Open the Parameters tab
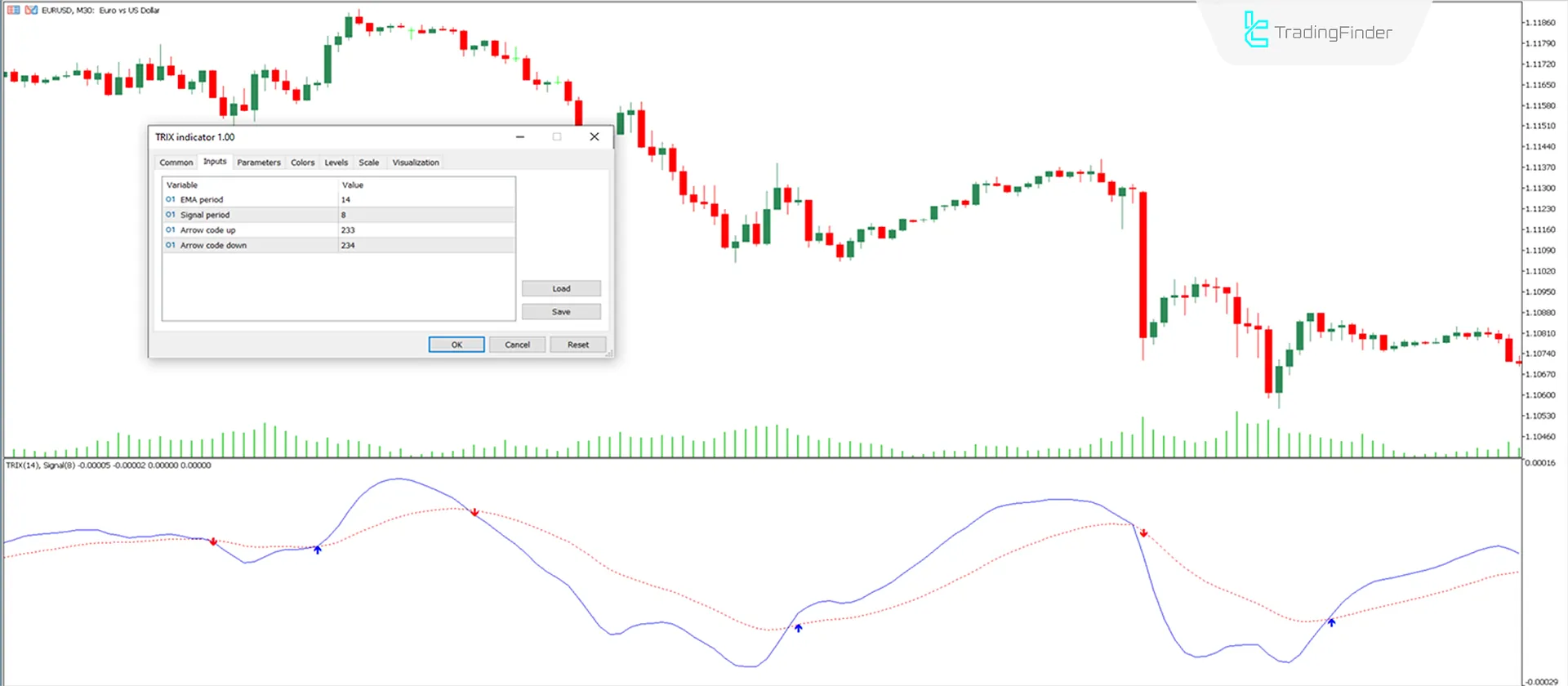Image resolution: width=1568 pixels, height=686 pixels. (x=258, y=163)
